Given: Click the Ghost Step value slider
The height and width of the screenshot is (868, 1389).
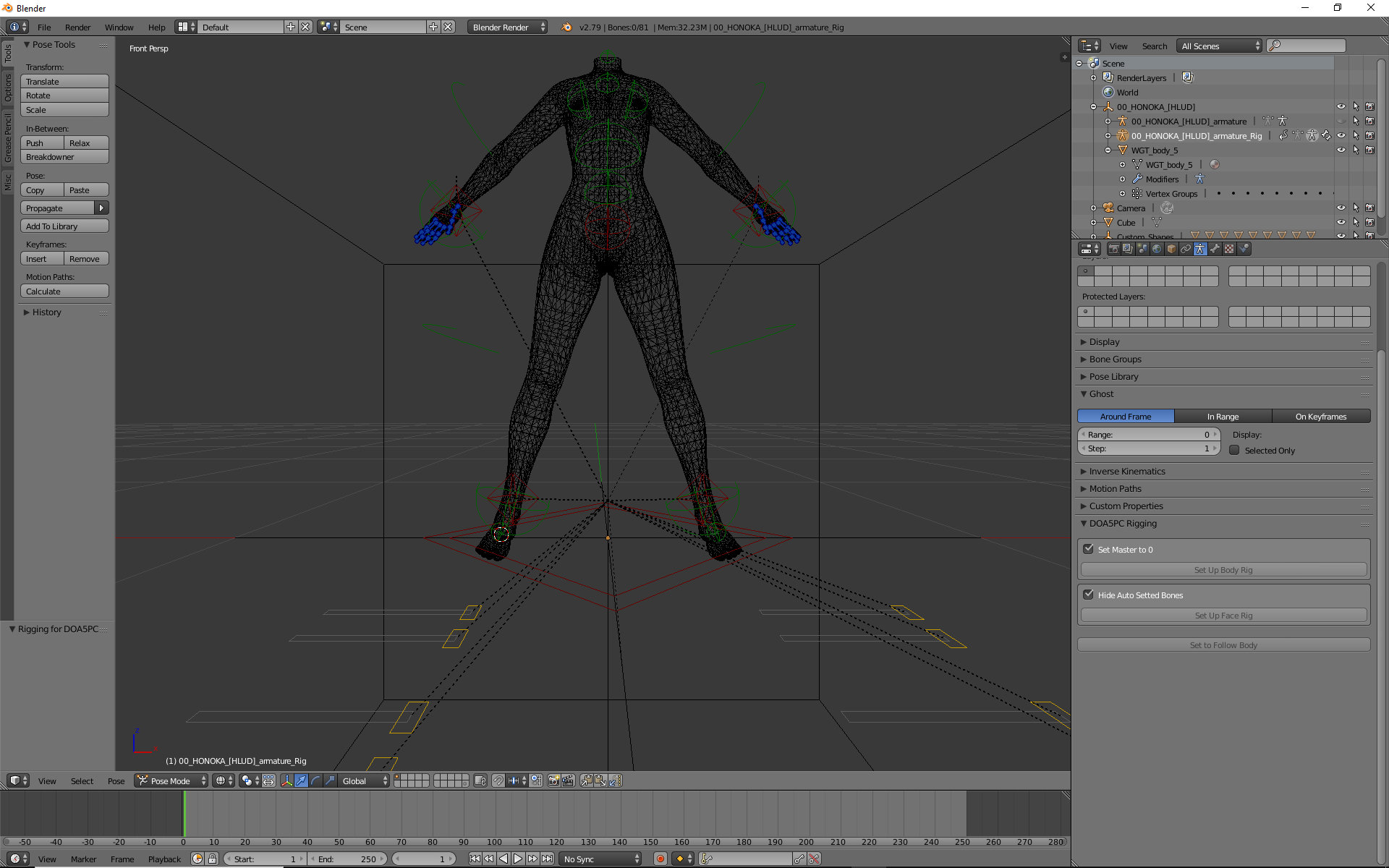Looking at the screenshot, I should click(x=1149, y=448).
